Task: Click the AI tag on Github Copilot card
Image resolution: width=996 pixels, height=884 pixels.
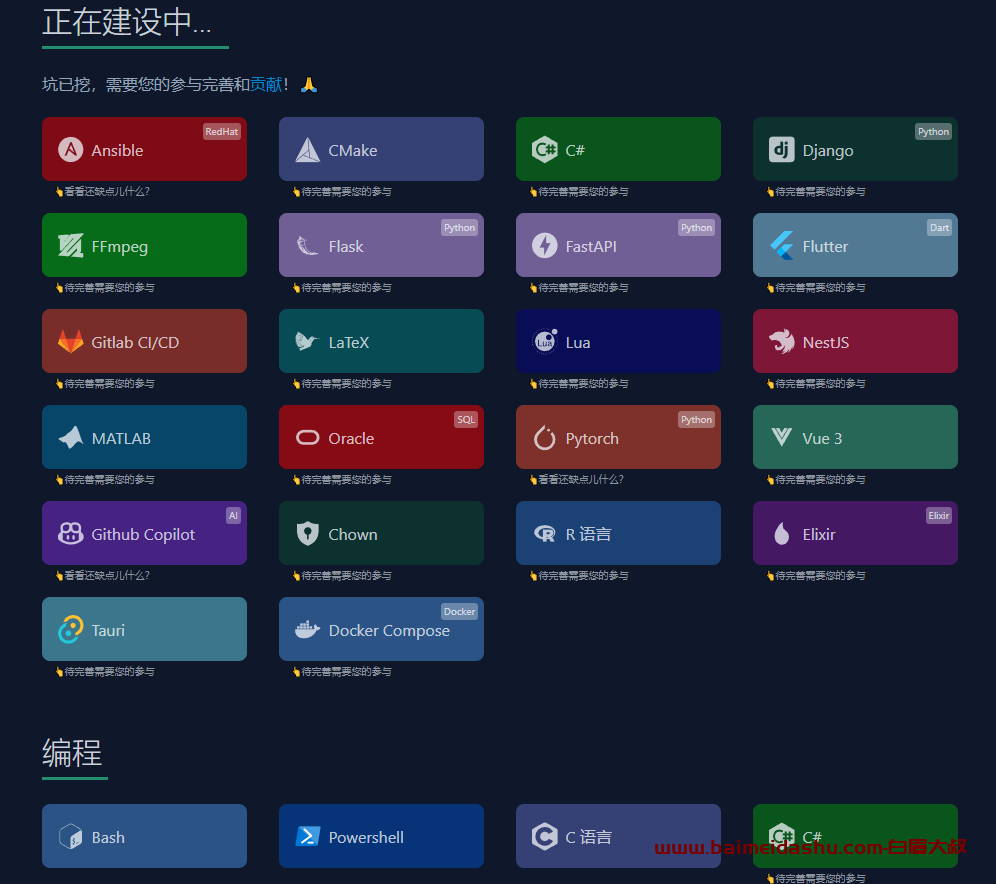Action: 233,515
